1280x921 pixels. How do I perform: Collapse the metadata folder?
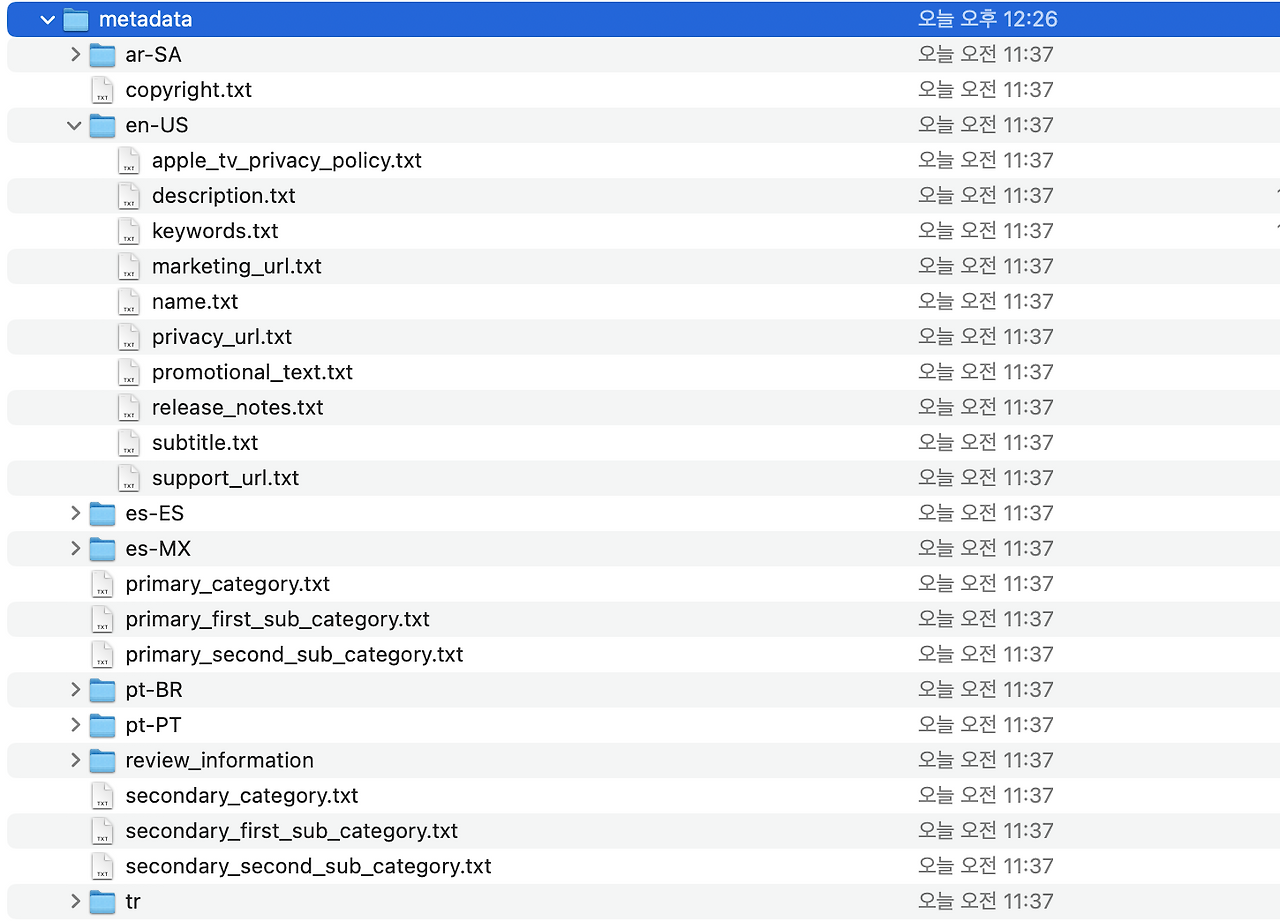(47, 19)
